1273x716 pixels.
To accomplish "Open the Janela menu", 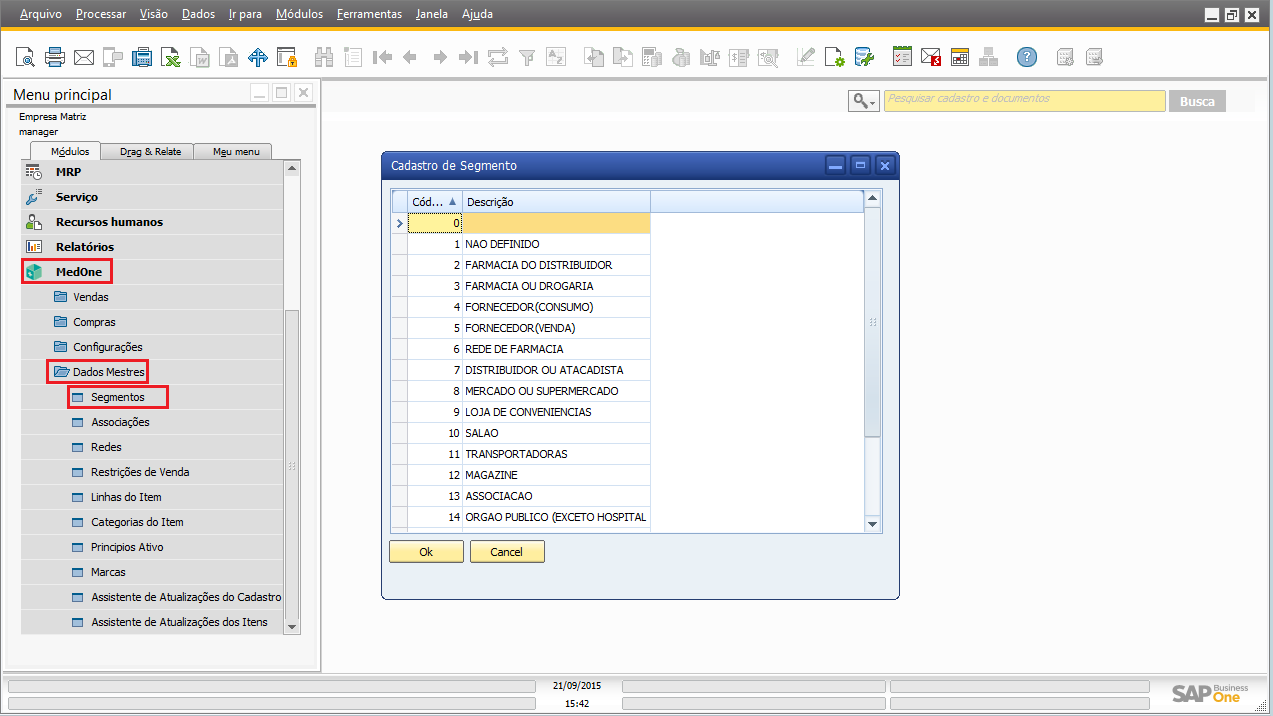I will click(432, 14).
